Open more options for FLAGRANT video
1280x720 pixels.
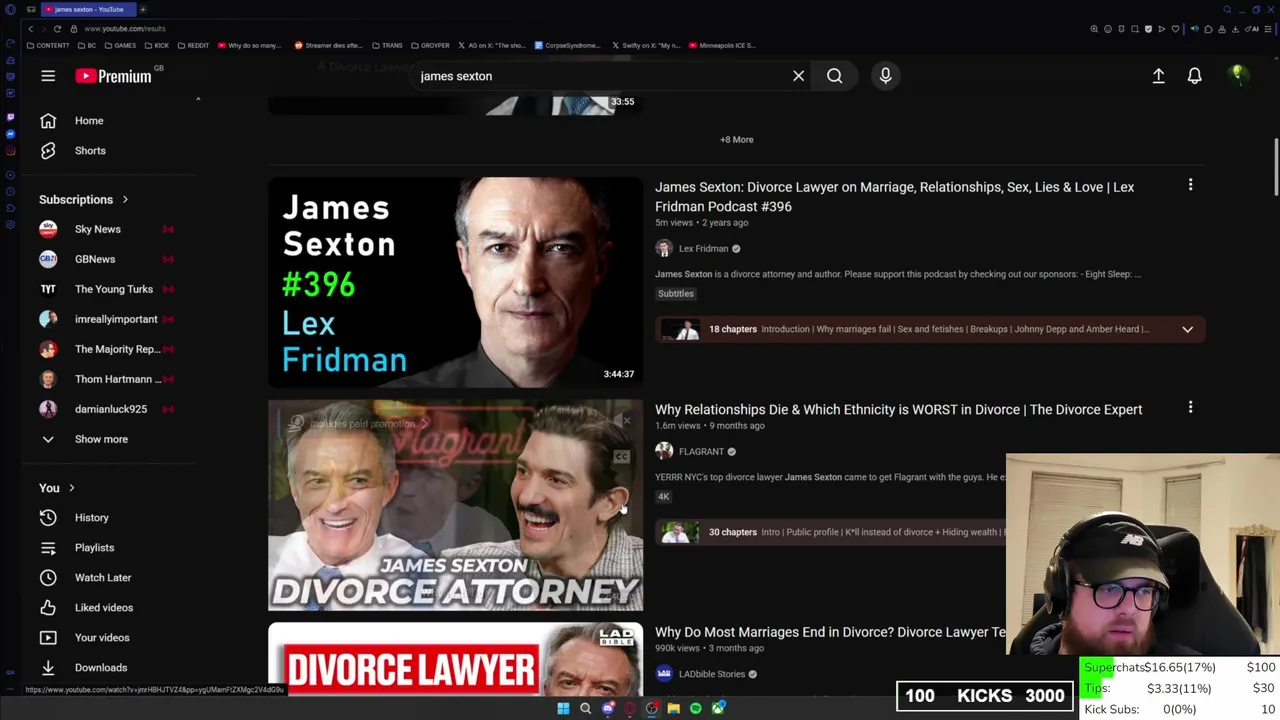1190,408
